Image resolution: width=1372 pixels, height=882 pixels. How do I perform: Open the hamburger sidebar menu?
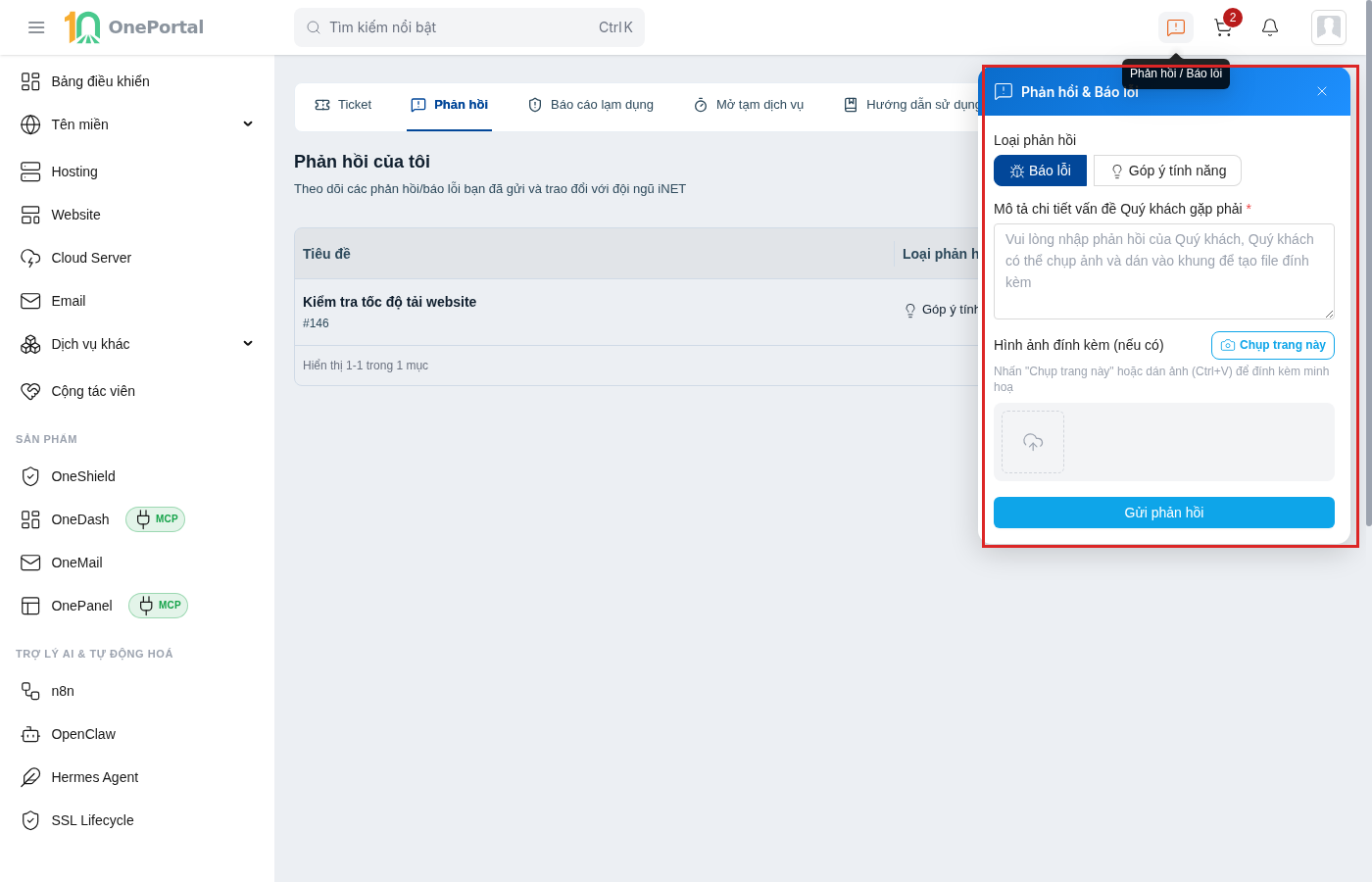(36, 27)
